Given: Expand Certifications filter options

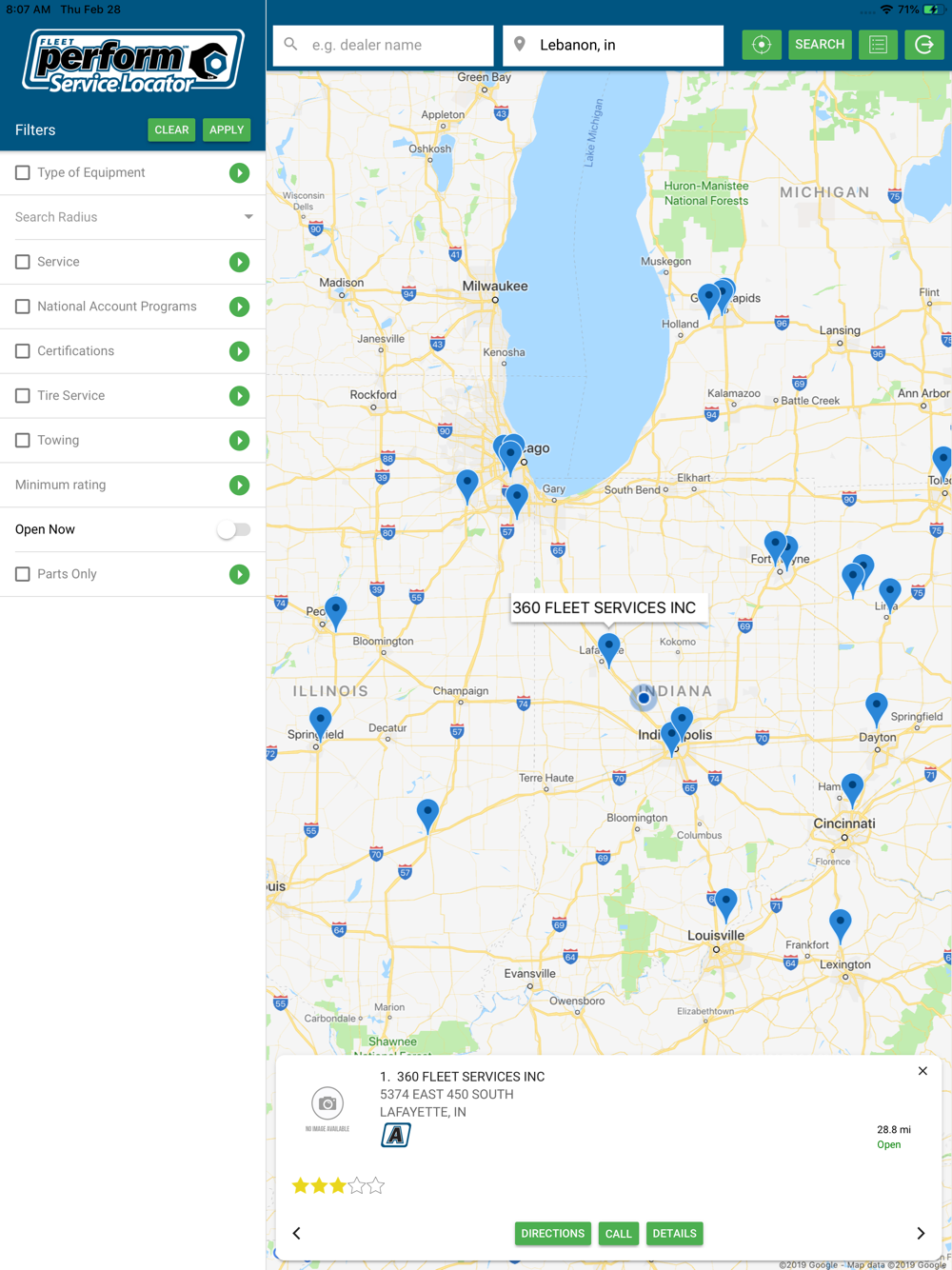Looking at the screenshot, I should click(x=239, y=351).
